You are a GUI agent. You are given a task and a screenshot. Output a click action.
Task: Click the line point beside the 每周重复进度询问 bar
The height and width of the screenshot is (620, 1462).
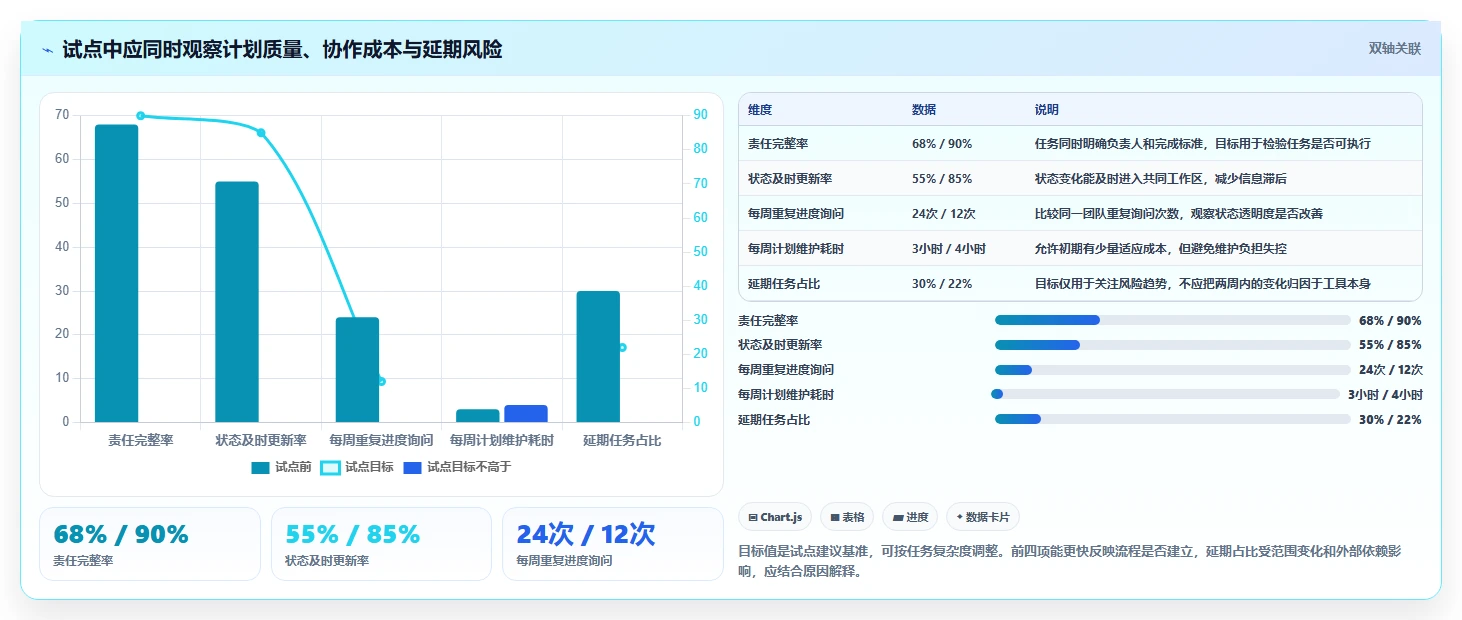point(381,381)
